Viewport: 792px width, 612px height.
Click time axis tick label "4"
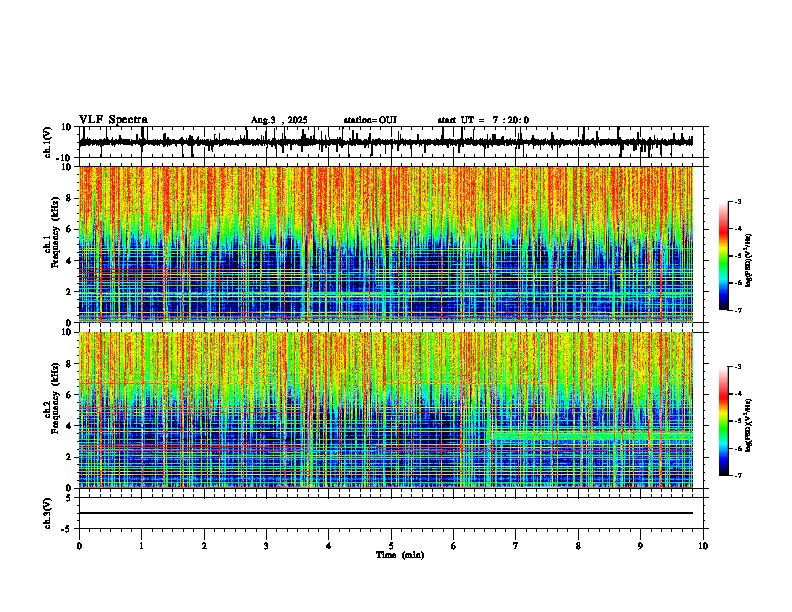tap(329, 546)
